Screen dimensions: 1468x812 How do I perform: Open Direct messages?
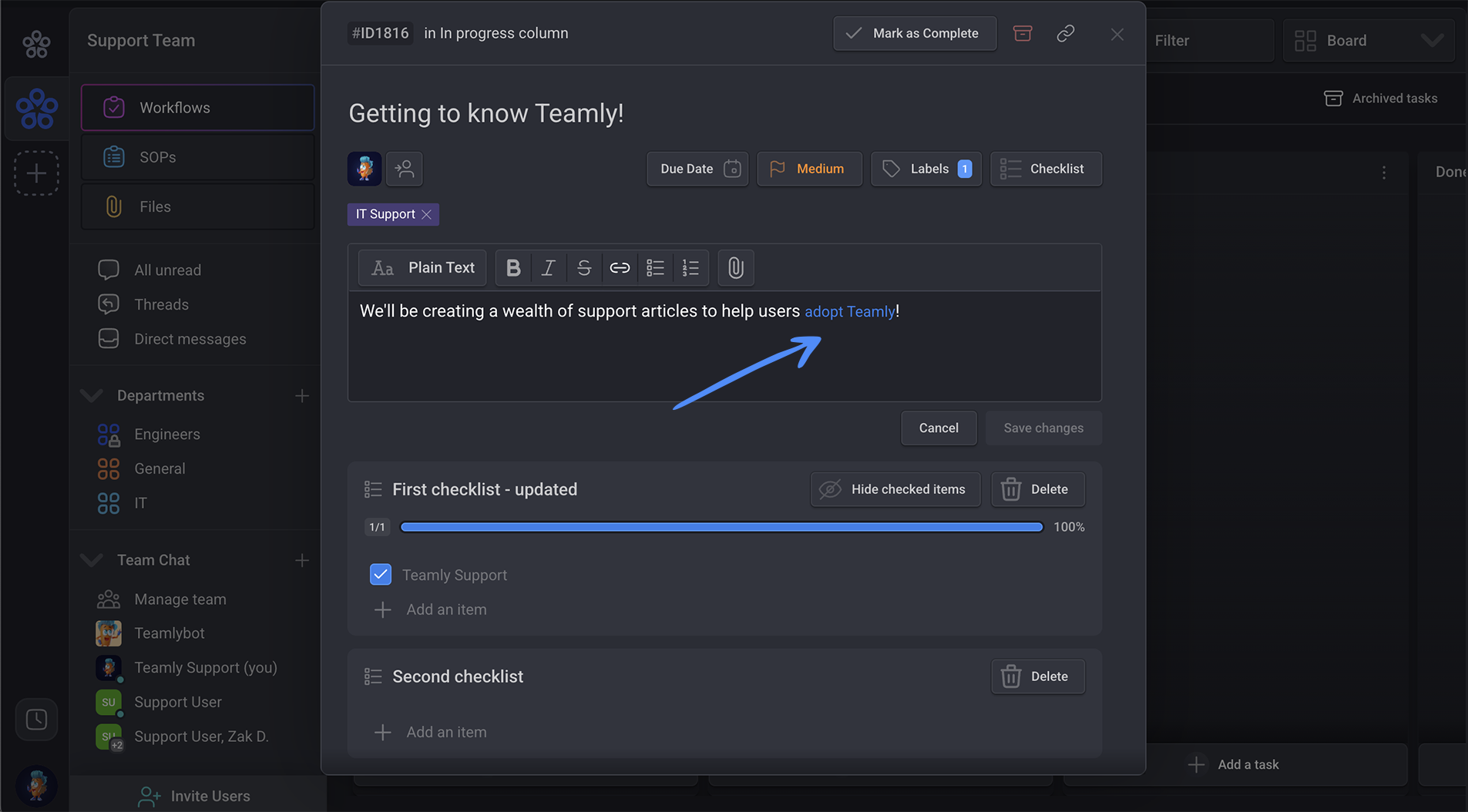coord(190,339)
